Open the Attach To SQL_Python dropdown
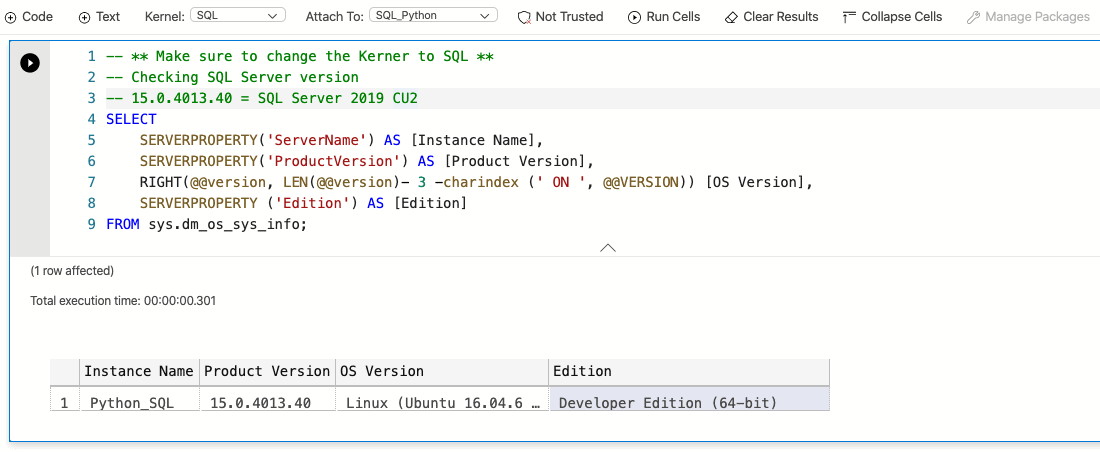Image resolution: width=1100 pixels, height=452 pixels. (433, 16)
